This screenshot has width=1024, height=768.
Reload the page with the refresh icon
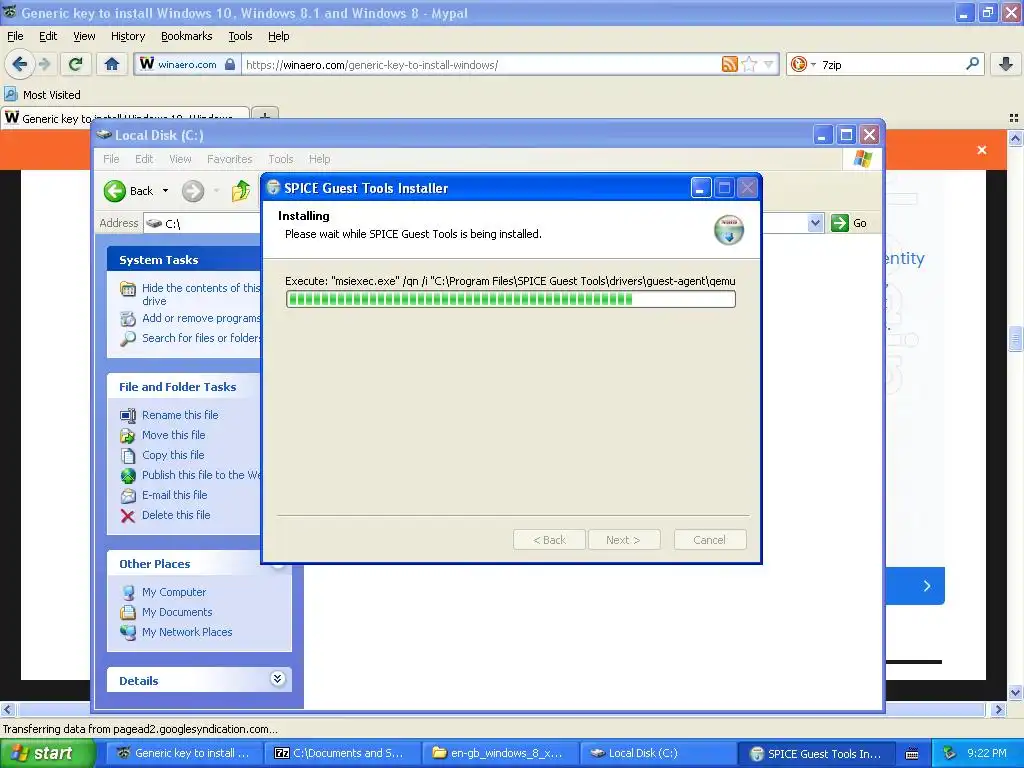point(76,64)
